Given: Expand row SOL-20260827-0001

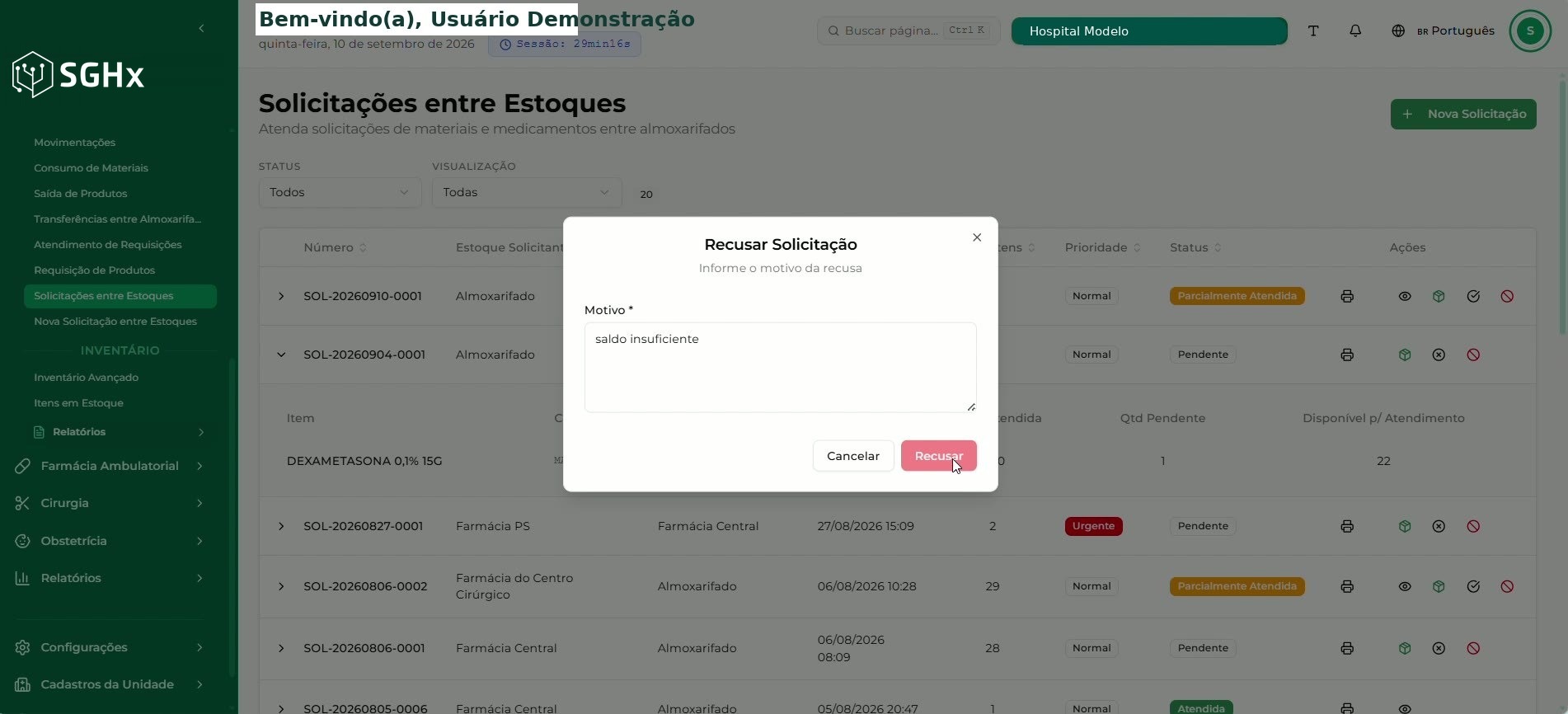Looking at the screenshot, I should click(x=281, y=526).
